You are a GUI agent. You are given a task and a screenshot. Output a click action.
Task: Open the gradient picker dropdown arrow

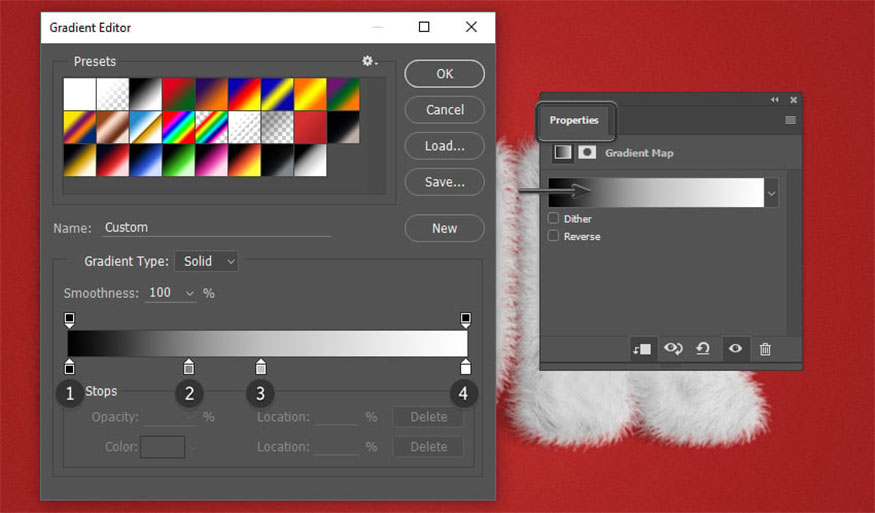(771, 193)
